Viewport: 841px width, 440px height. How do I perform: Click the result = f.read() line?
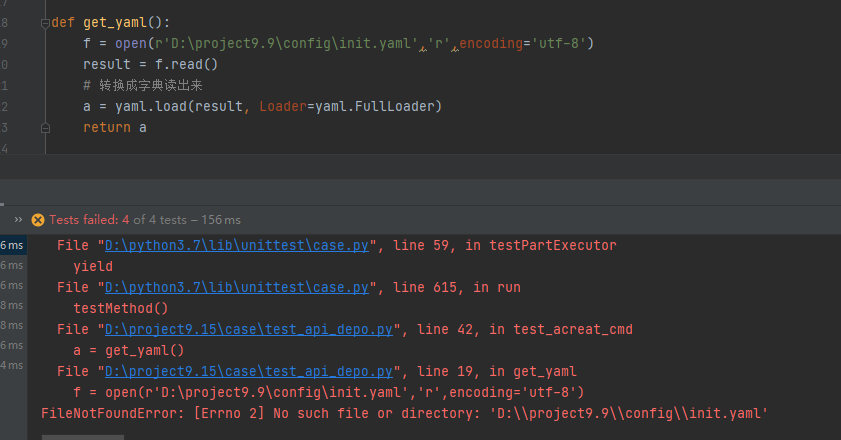point(150,64)
